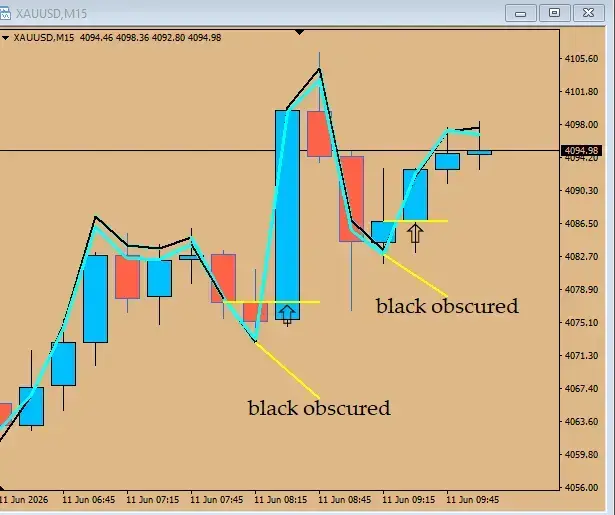
Task: Click the price scale label 4078.90
Action: tap(581, 289)
